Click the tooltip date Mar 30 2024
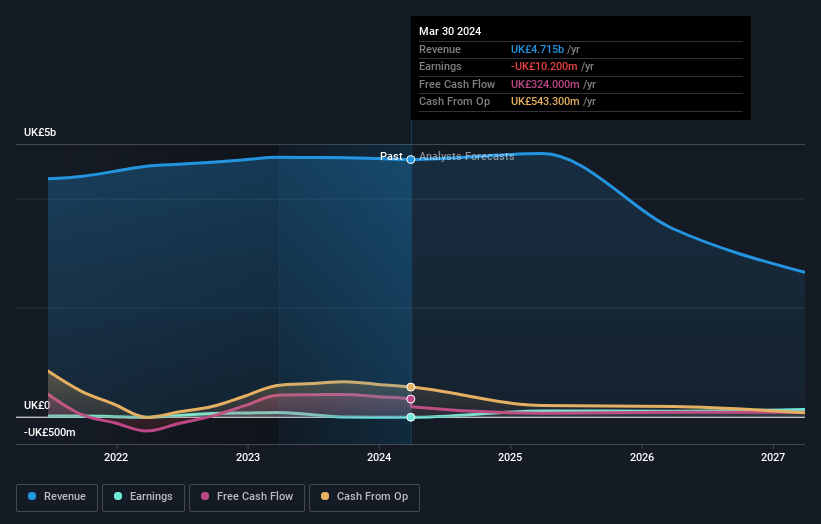 click(450, 31)
